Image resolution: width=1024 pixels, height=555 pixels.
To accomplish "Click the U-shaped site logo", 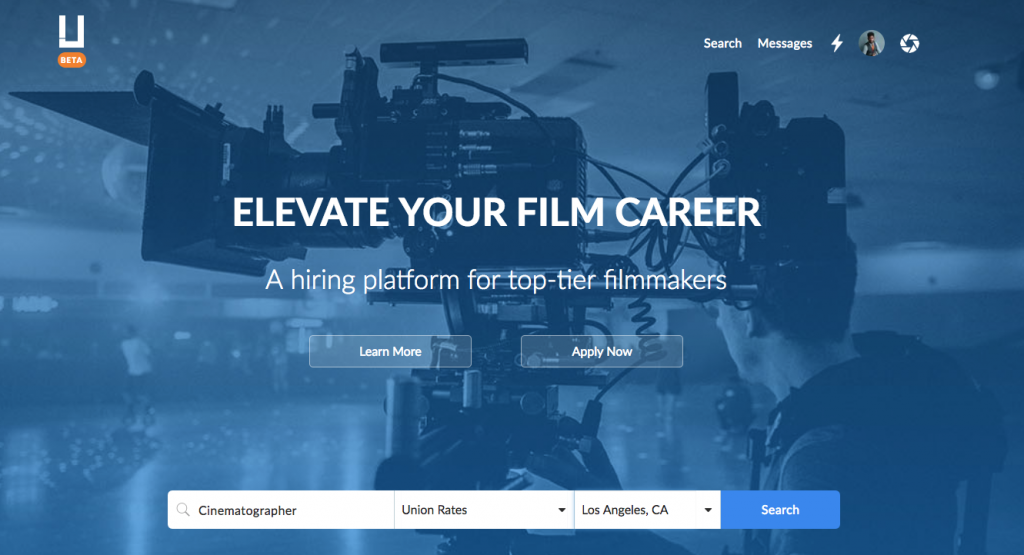I will point(71,33).
